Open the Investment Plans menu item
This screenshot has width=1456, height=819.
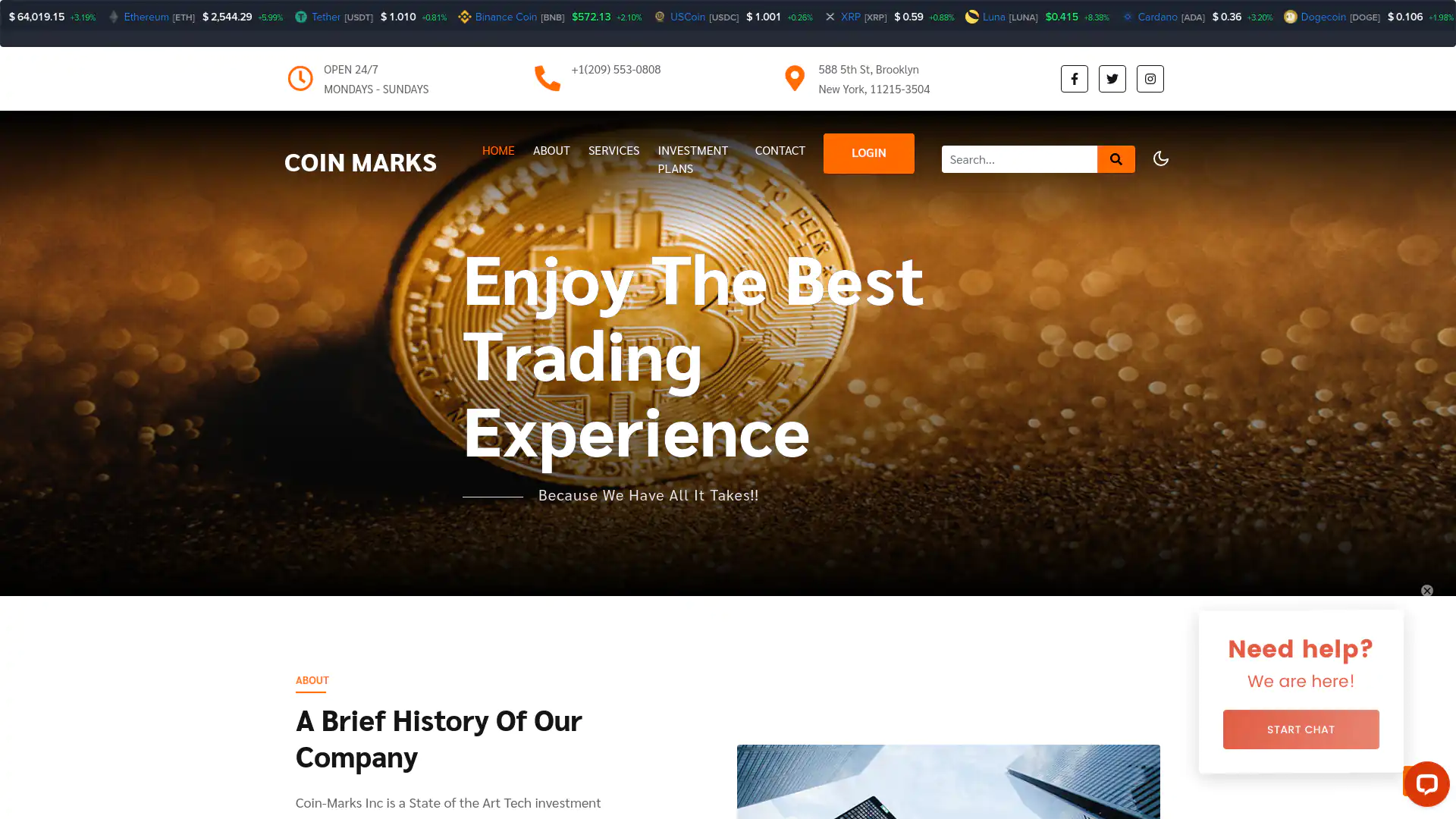pyautogui.click(x=693, y=159)
